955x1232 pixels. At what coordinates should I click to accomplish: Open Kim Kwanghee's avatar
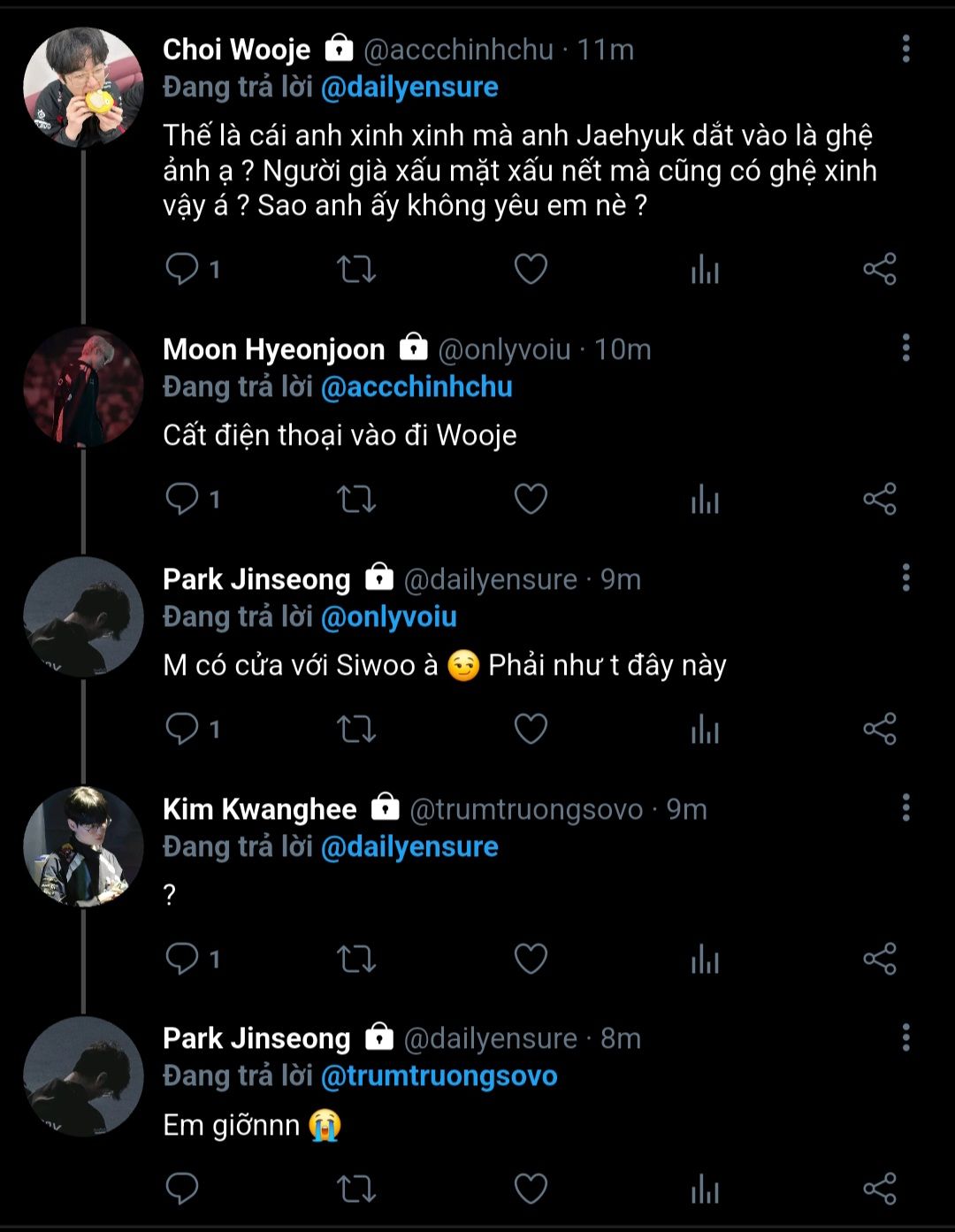83,846
